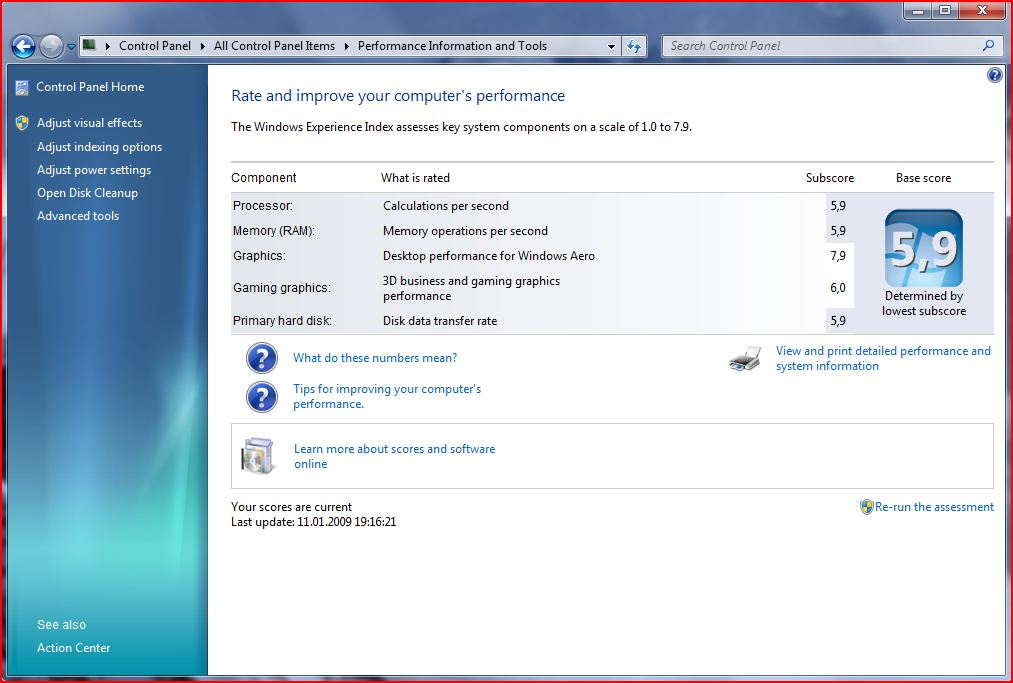Open Control Panel Home

pyautogui.click(x=90, y=87)
